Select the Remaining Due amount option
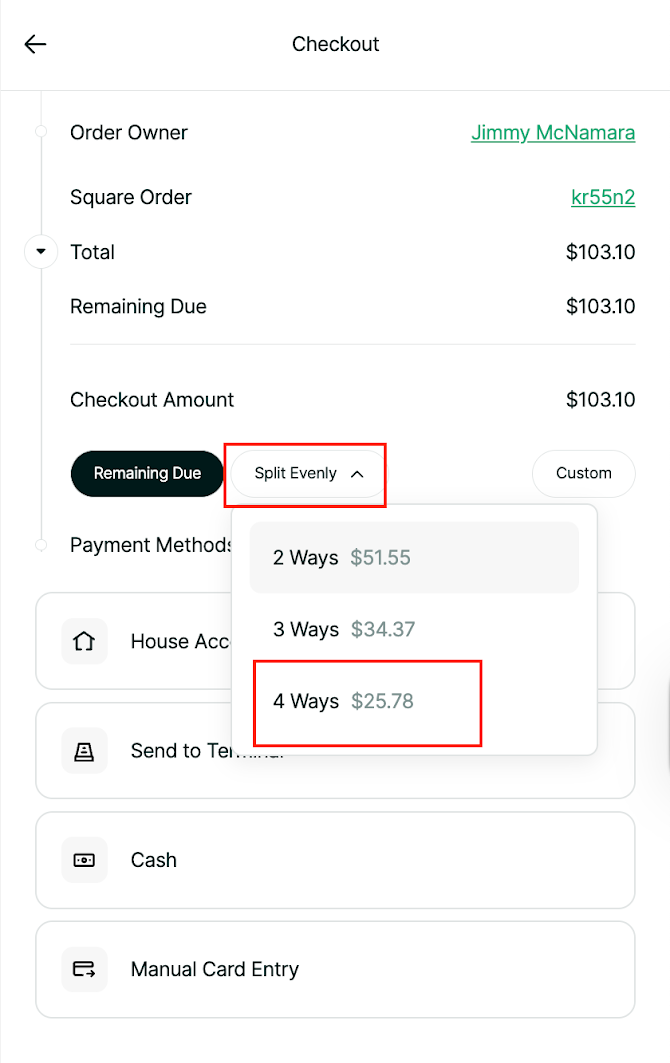Screen dimensions: 670x1063 [x=147, y=474]
